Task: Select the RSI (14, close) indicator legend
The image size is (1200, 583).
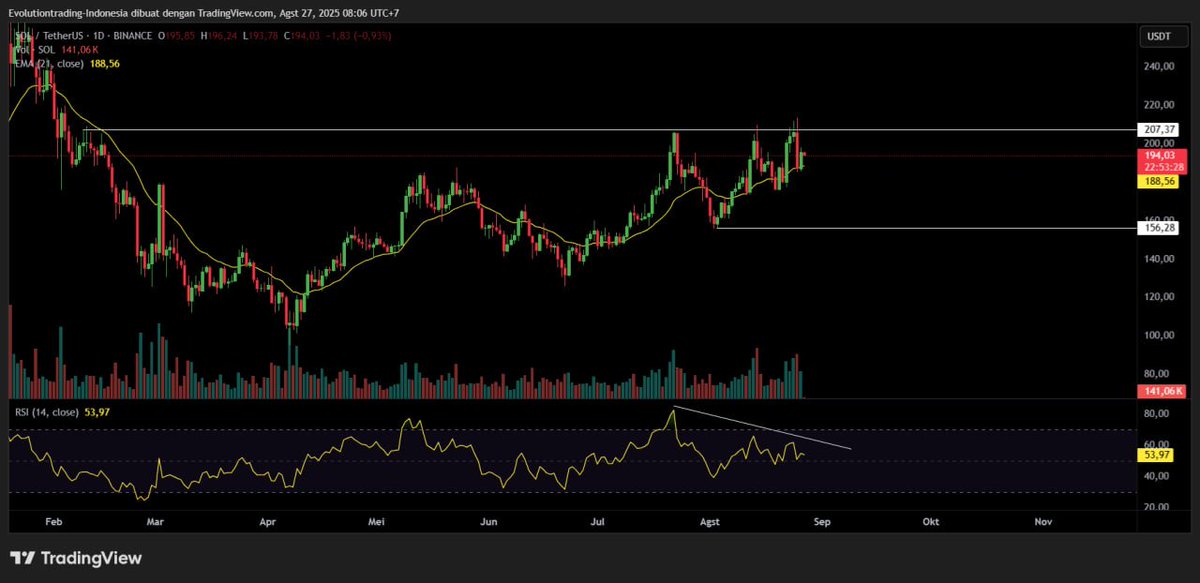Action: click(x=46, y=411)
